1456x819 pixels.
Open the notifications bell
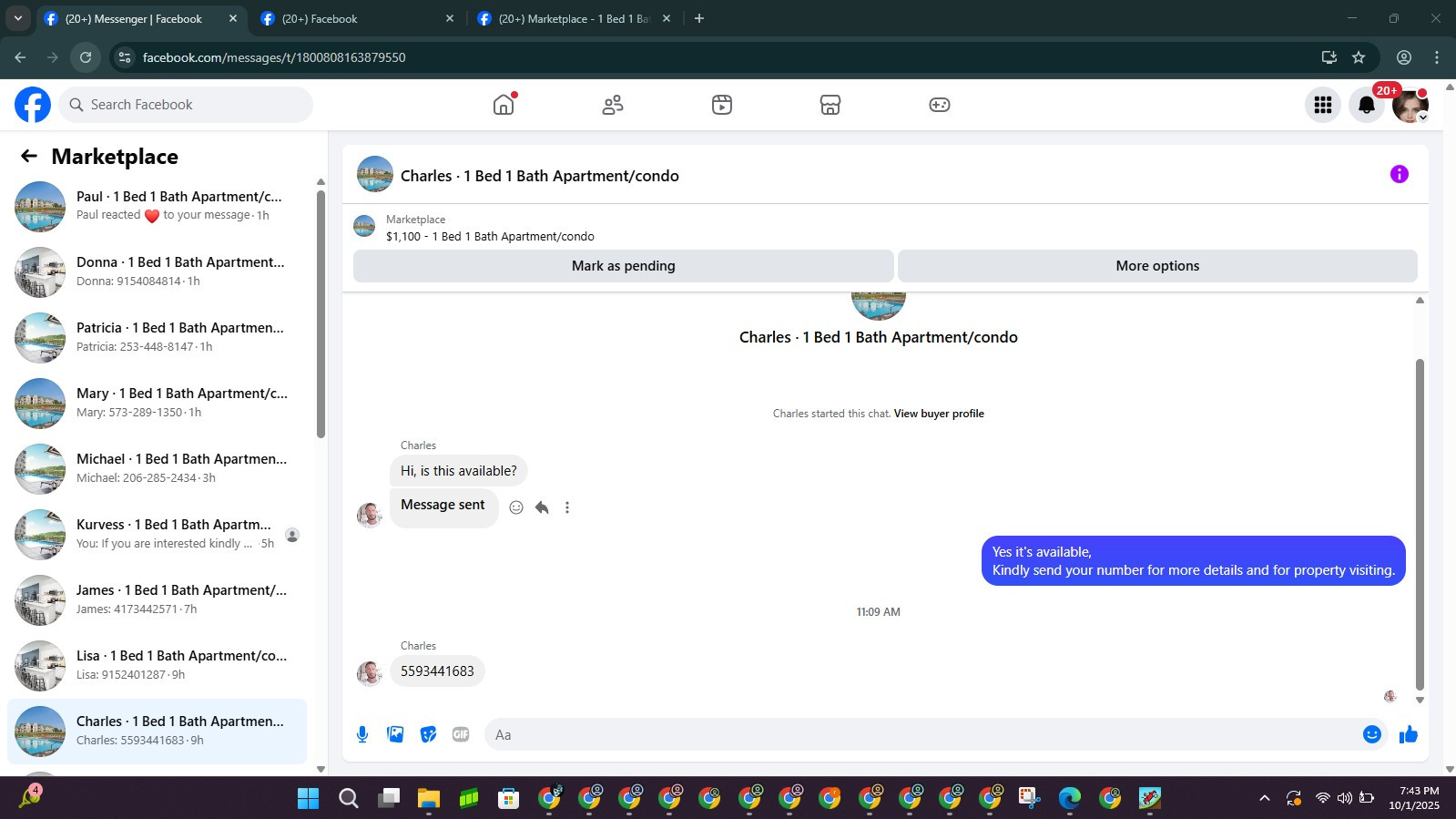click(1367, 105)
